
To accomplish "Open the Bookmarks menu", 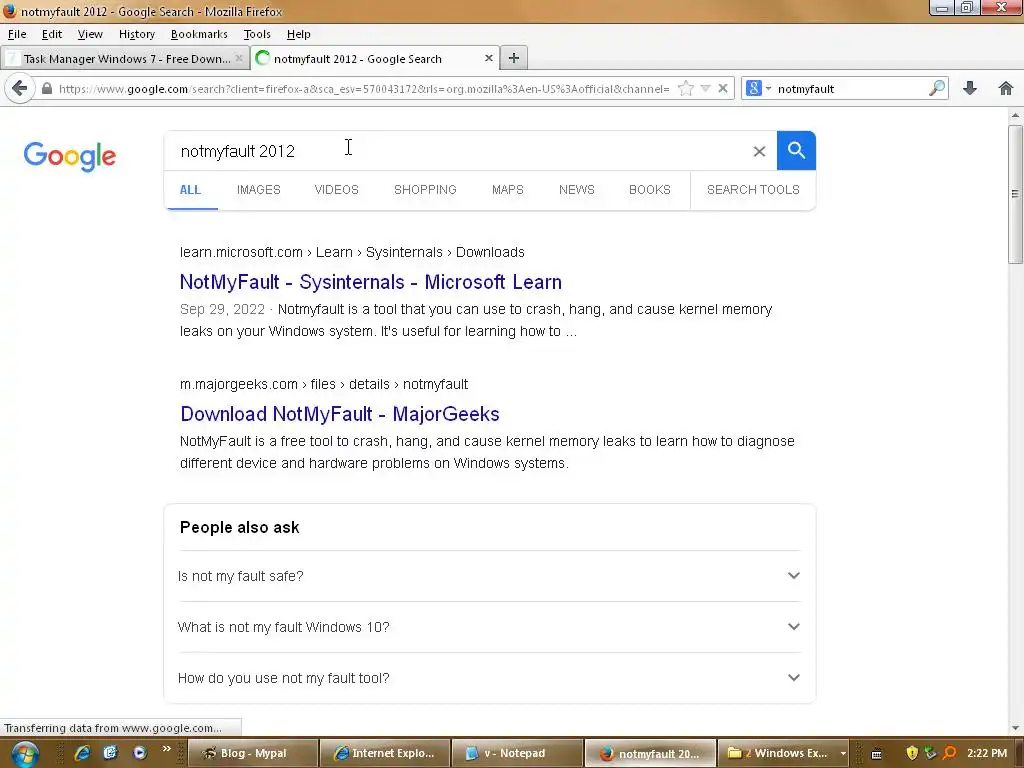I will coord(199,34).
